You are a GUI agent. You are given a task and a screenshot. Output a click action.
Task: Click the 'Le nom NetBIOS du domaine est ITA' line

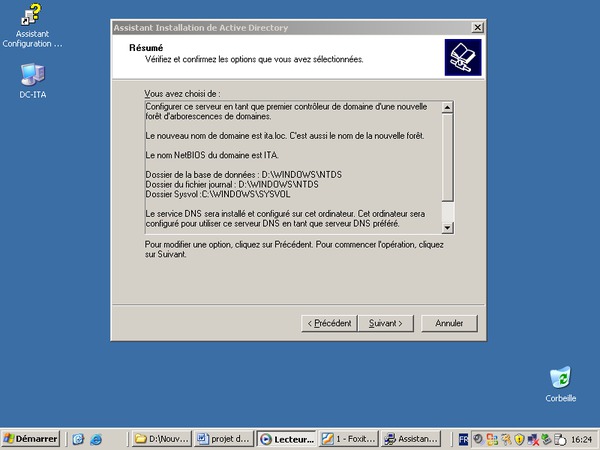point(212,155)
